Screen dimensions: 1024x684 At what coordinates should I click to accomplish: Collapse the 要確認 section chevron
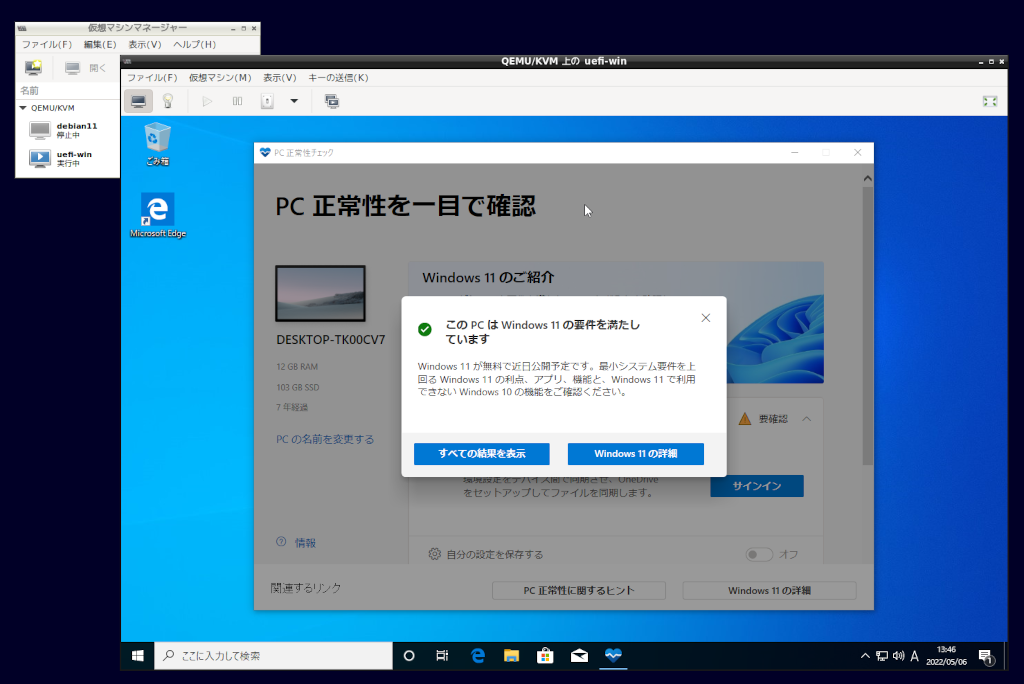(x=807, y=419)
